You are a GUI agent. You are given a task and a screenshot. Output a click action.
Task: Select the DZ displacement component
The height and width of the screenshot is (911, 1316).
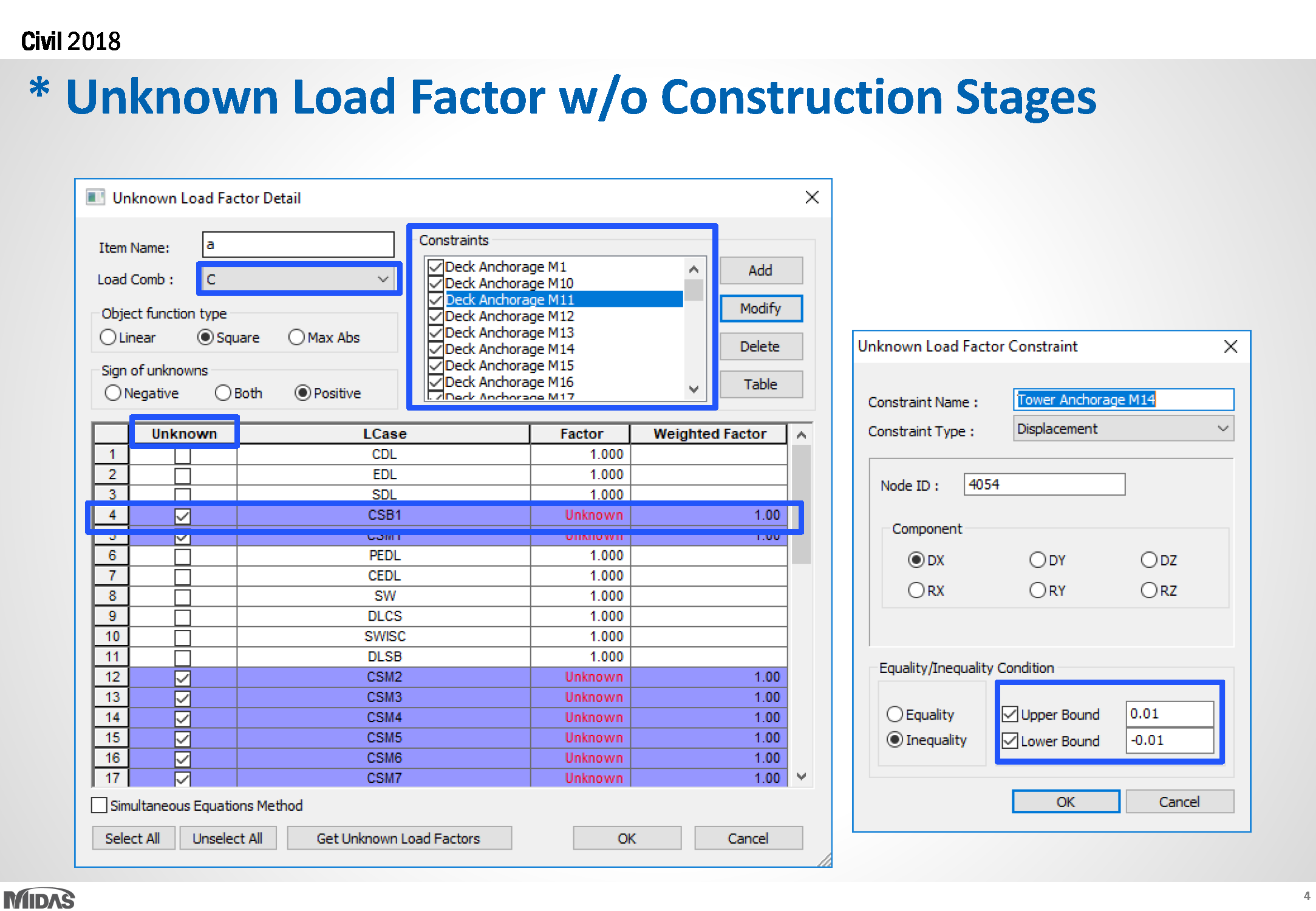coord(1150,559)
